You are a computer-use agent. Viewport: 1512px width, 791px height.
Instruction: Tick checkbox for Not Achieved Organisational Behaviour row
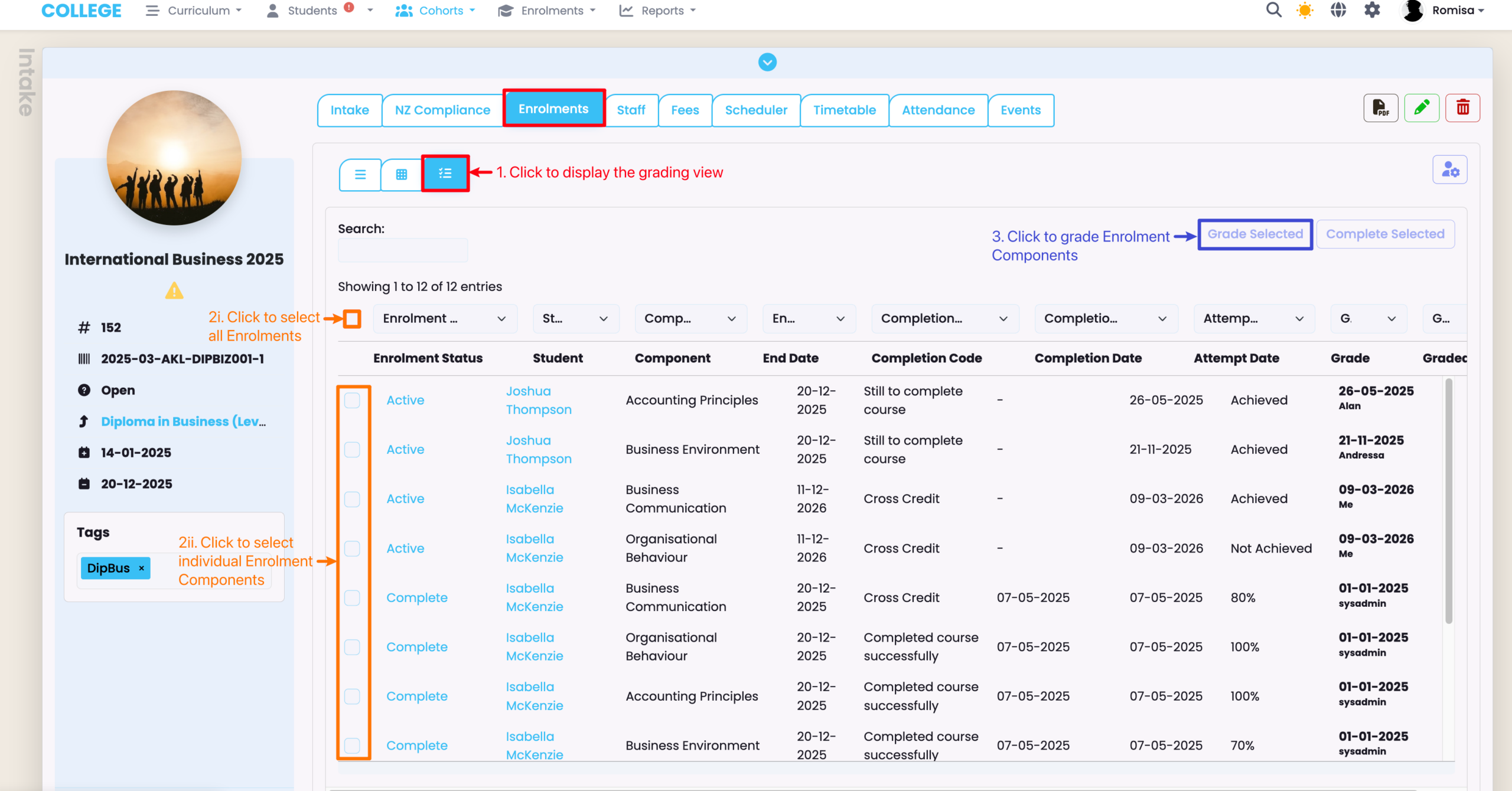click(x=352, y=548)
